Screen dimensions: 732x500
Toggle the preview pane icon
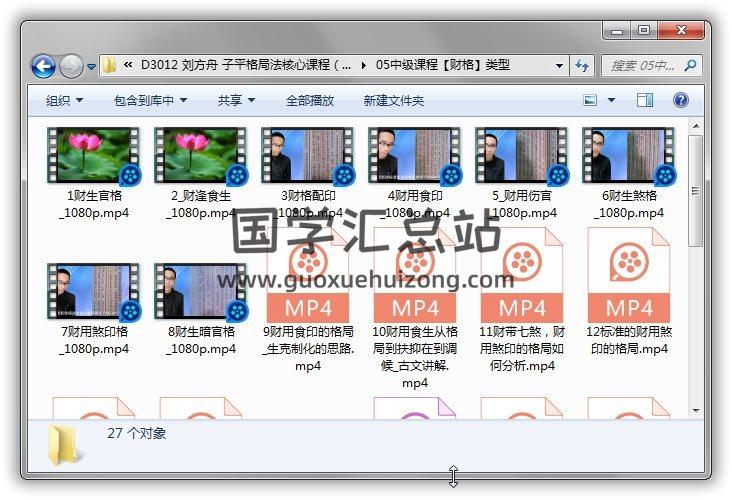click(645, 100)
